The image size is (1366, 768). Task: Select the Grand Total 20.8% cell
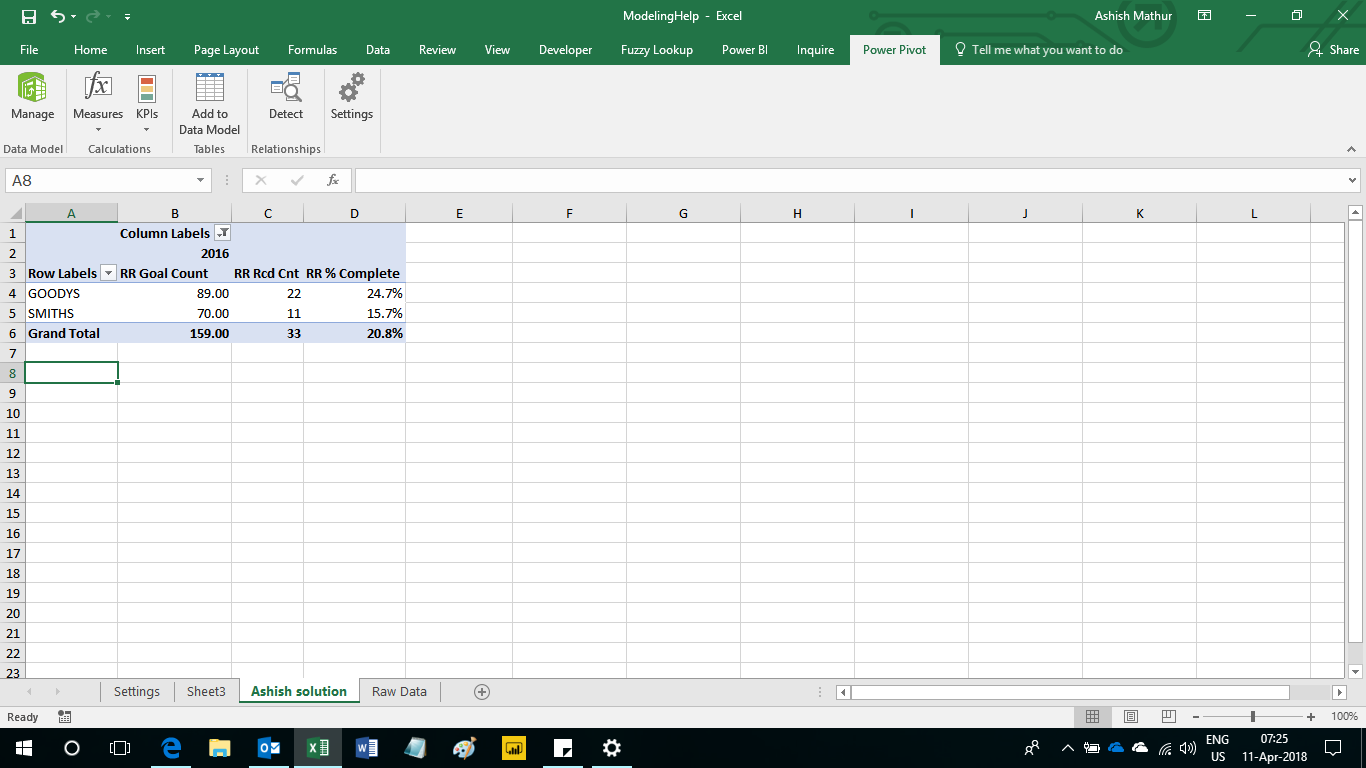(x=354, y=333)
